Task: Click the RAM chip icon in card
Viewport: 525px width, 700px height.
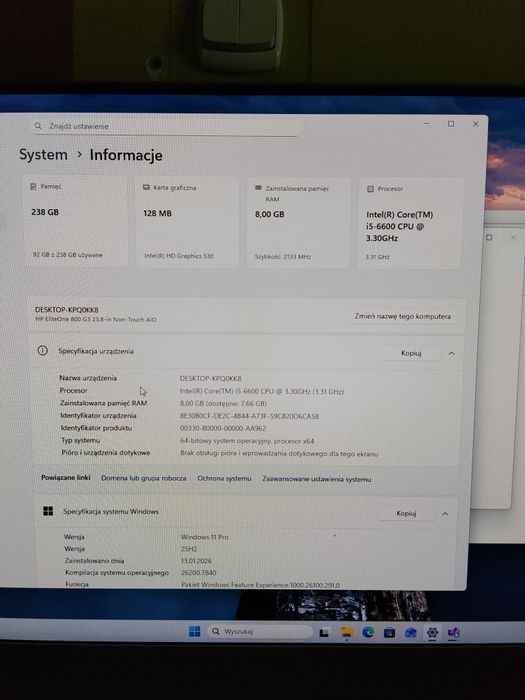Action: tap(258, 188)
